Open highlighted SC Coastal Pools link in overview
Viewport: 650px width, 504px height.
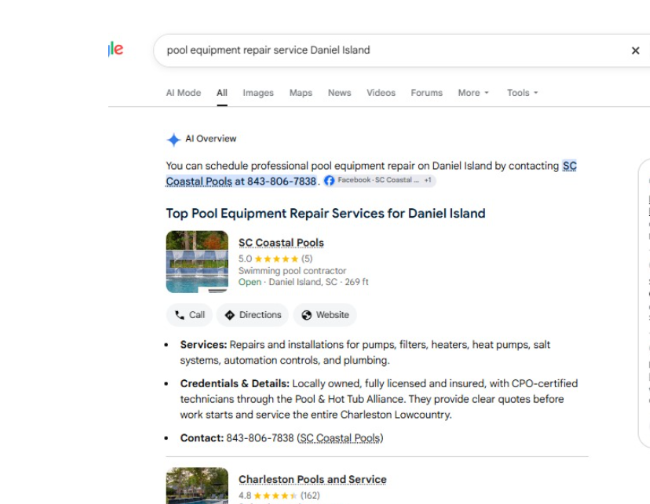241,182
